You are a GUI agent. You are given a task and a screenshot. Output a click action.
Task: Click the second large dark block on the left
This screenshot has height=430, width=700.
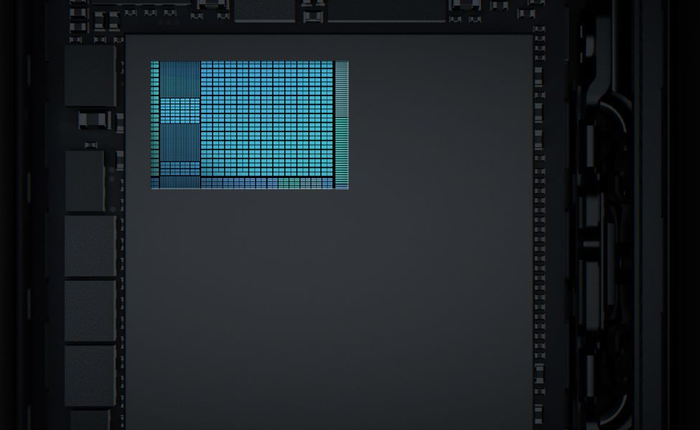(x=85, y=181)
